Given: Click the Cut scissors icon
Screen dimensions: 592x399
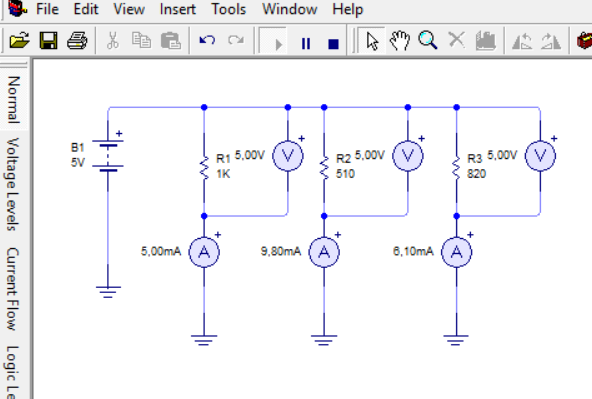Looking at the screenshot, I should [x=113, y=40].
